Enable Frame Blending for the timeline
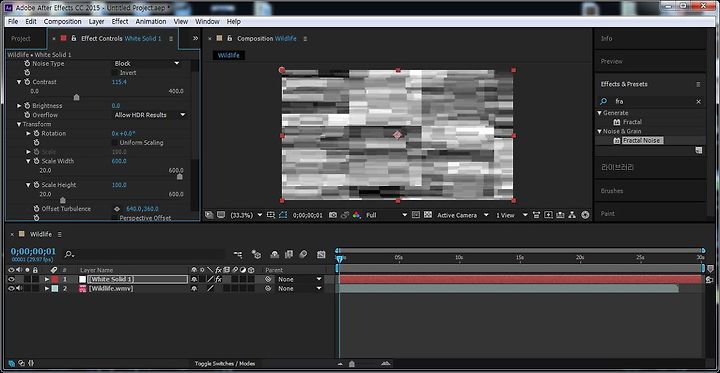The image size is (720, 373). (x=288, y=254)
